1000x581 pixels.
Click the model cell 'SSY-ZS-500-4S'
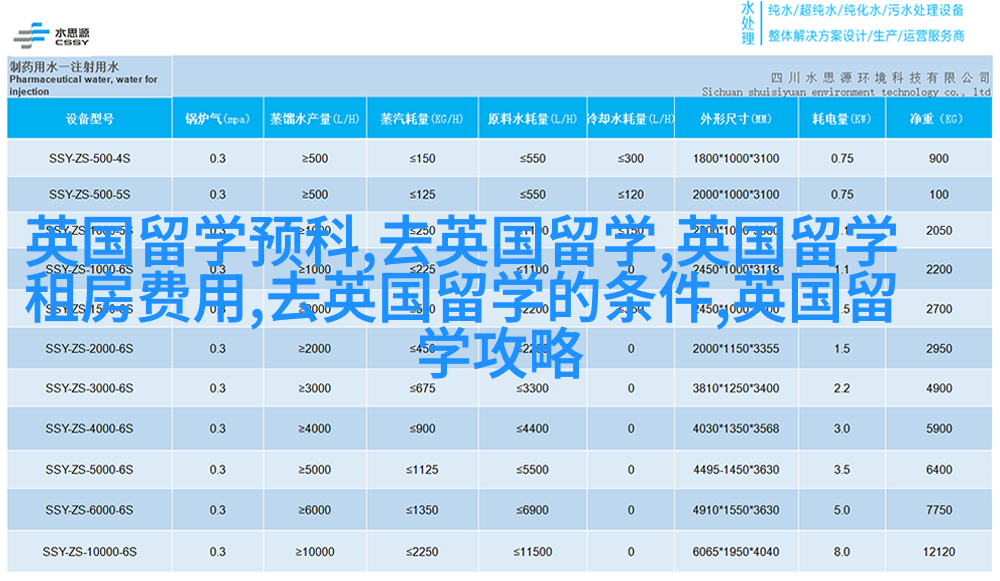(x=89, y=158)
